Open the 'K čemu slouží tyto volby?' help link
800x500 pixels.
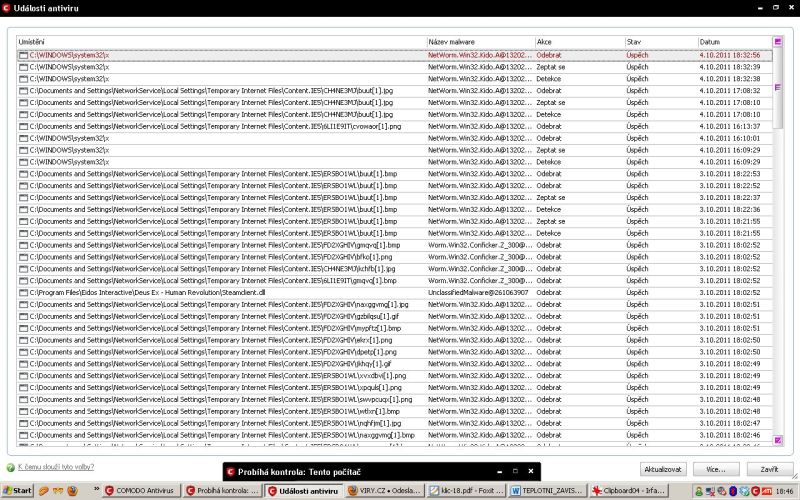point(56,467)
